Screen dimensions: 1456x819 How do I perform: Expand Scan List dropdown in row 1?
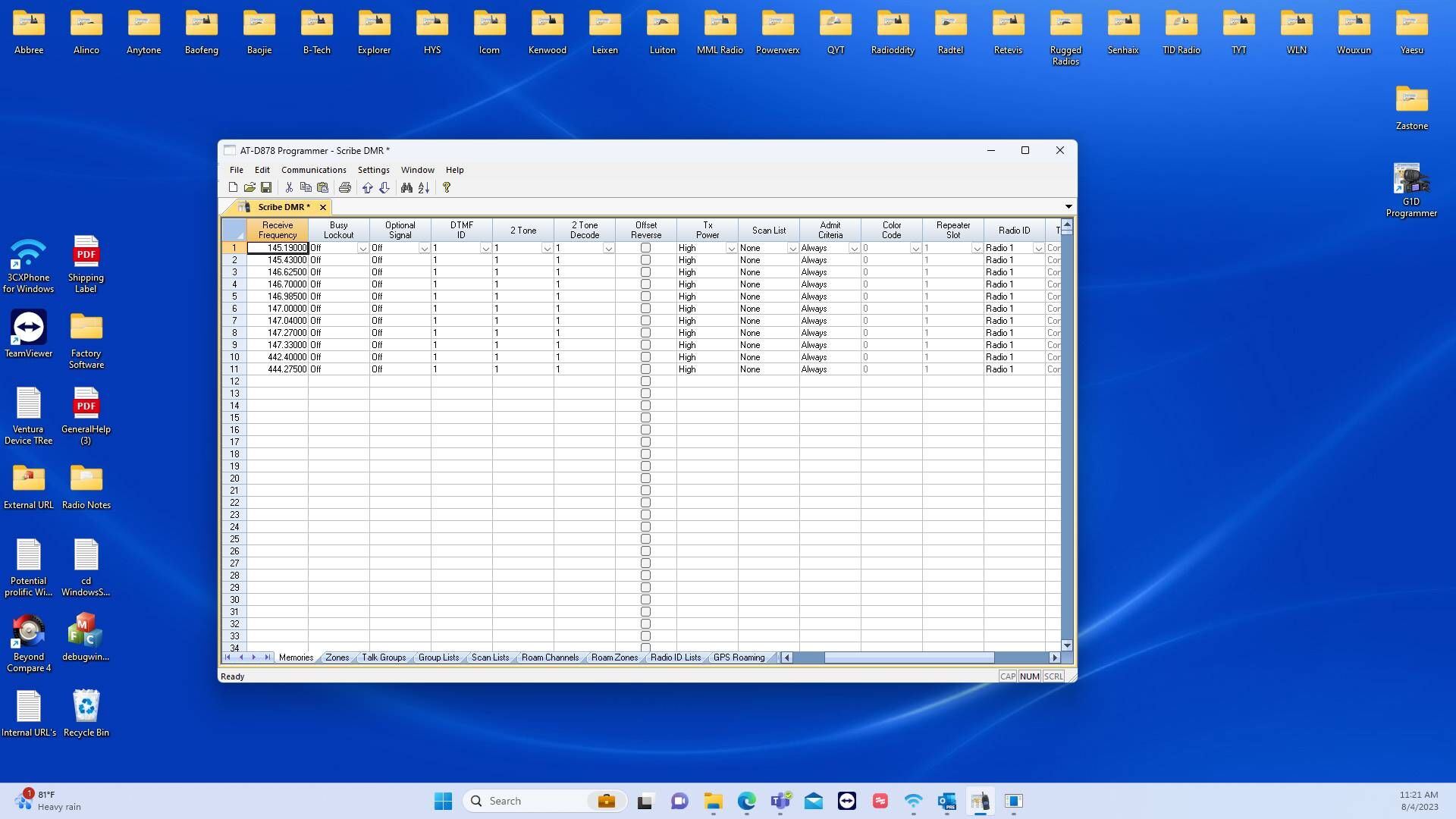pyautogui.click(x=792, y=249)
